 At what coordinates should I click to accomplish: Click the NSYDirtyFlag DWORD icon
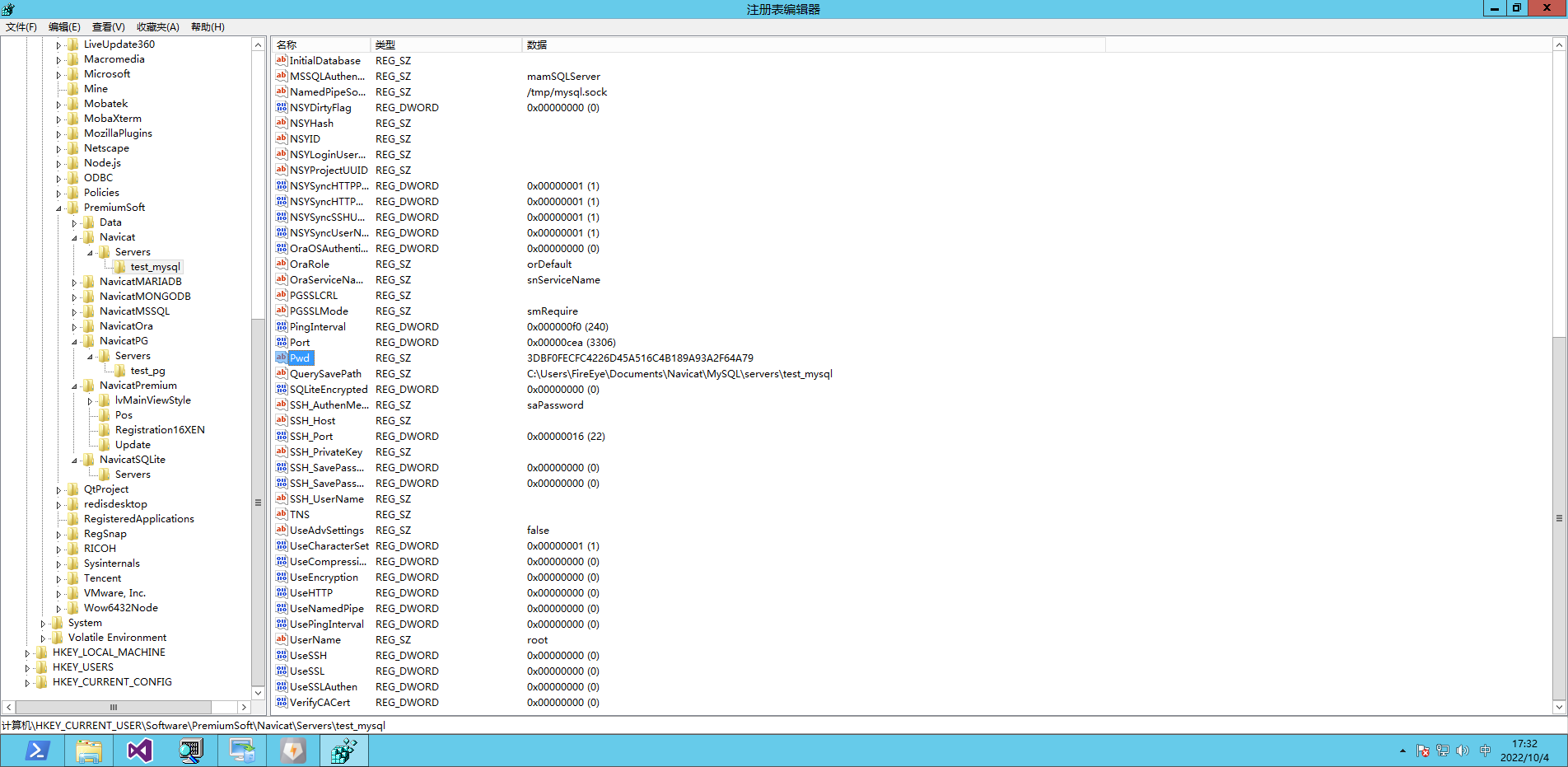coord(282,107)
